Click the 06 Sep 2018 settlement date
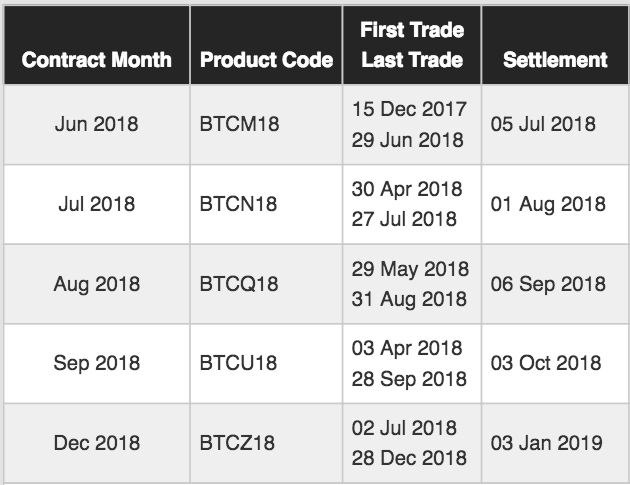The width and height of the screenshot is (630, 485). tap(548, 284)
